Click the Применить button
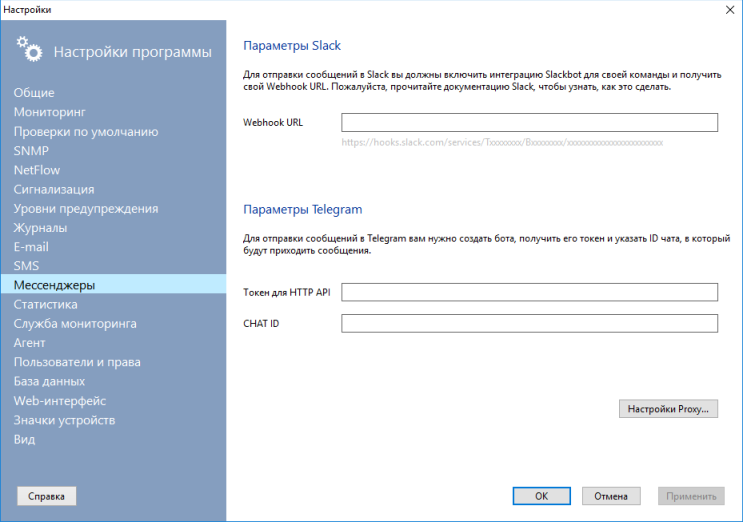 [x=691, y=496]
